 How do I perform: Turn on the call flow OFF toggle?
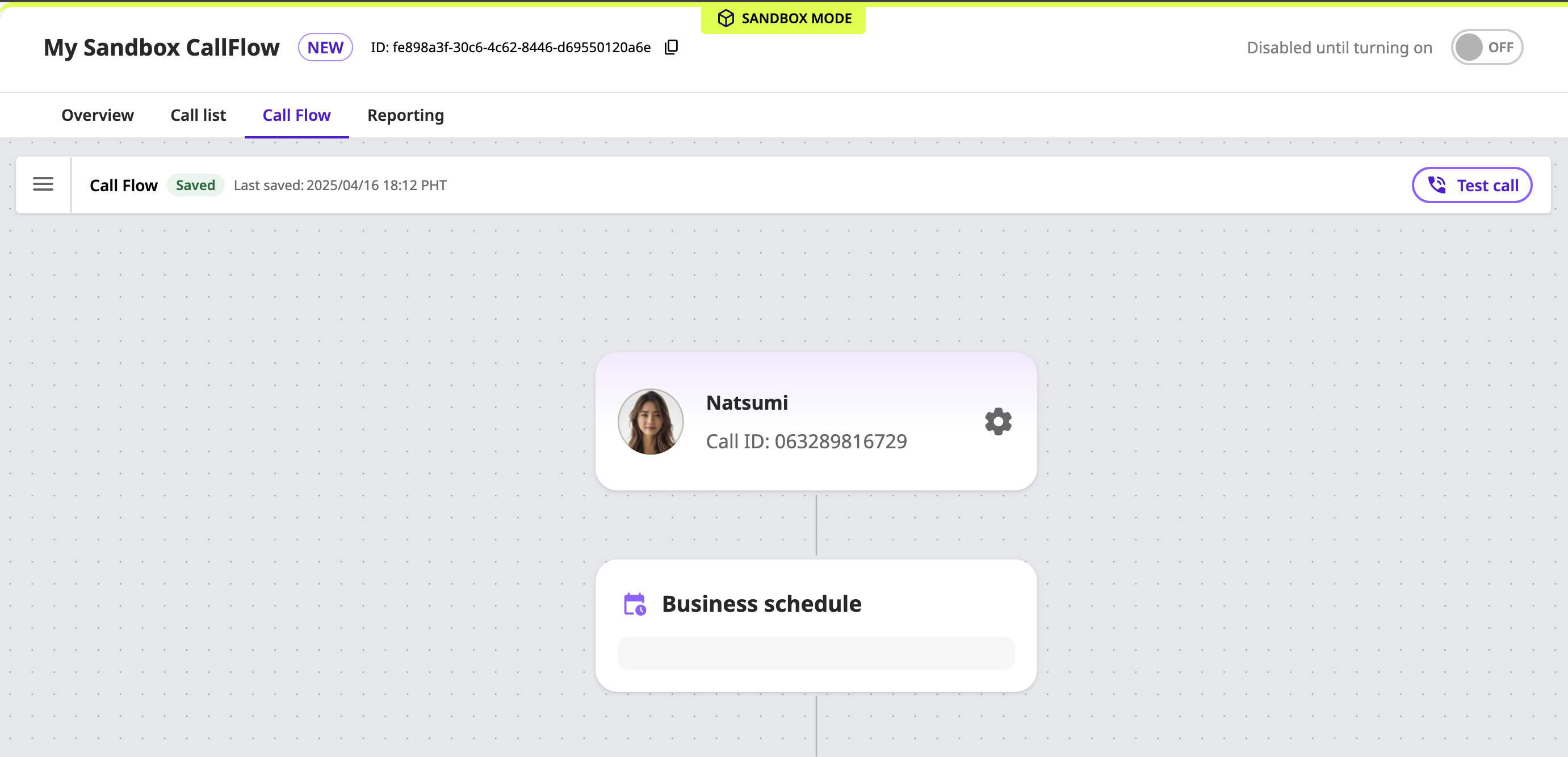pos(1486,48)
